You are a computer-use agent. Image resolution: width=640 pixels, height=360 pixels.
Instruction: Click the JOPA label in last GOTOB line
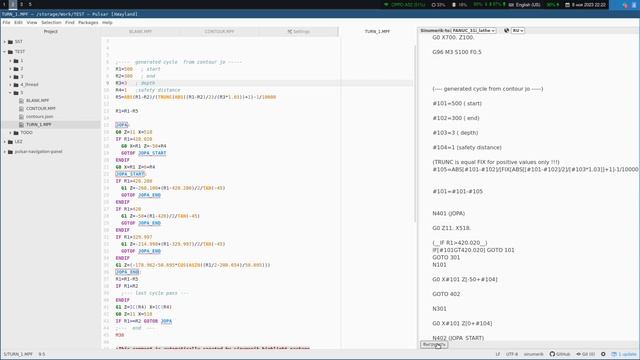tap(166, 321)
